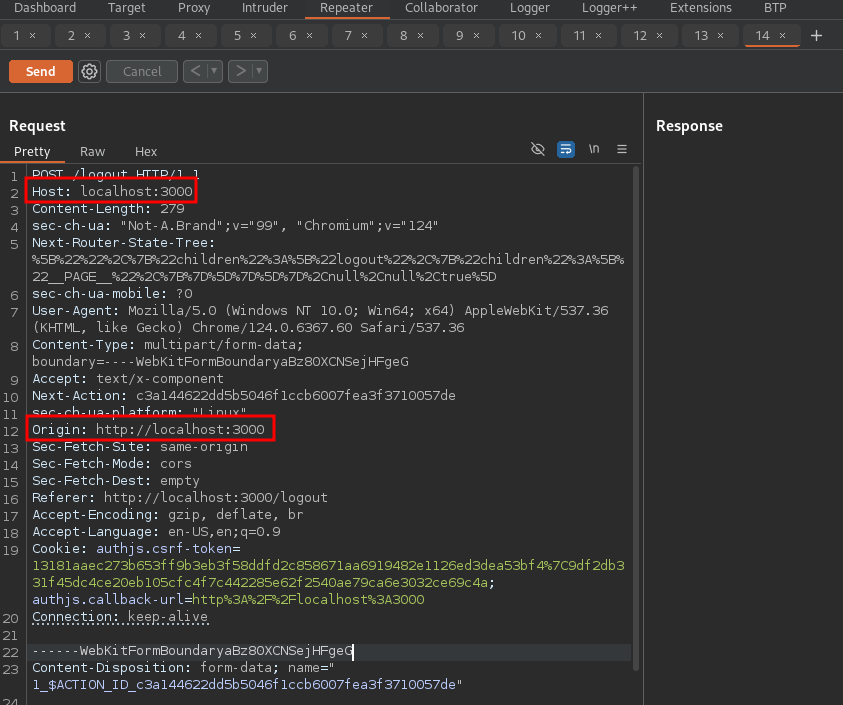
Task: Close Repeater tab 5
Action: click(253, 35)
